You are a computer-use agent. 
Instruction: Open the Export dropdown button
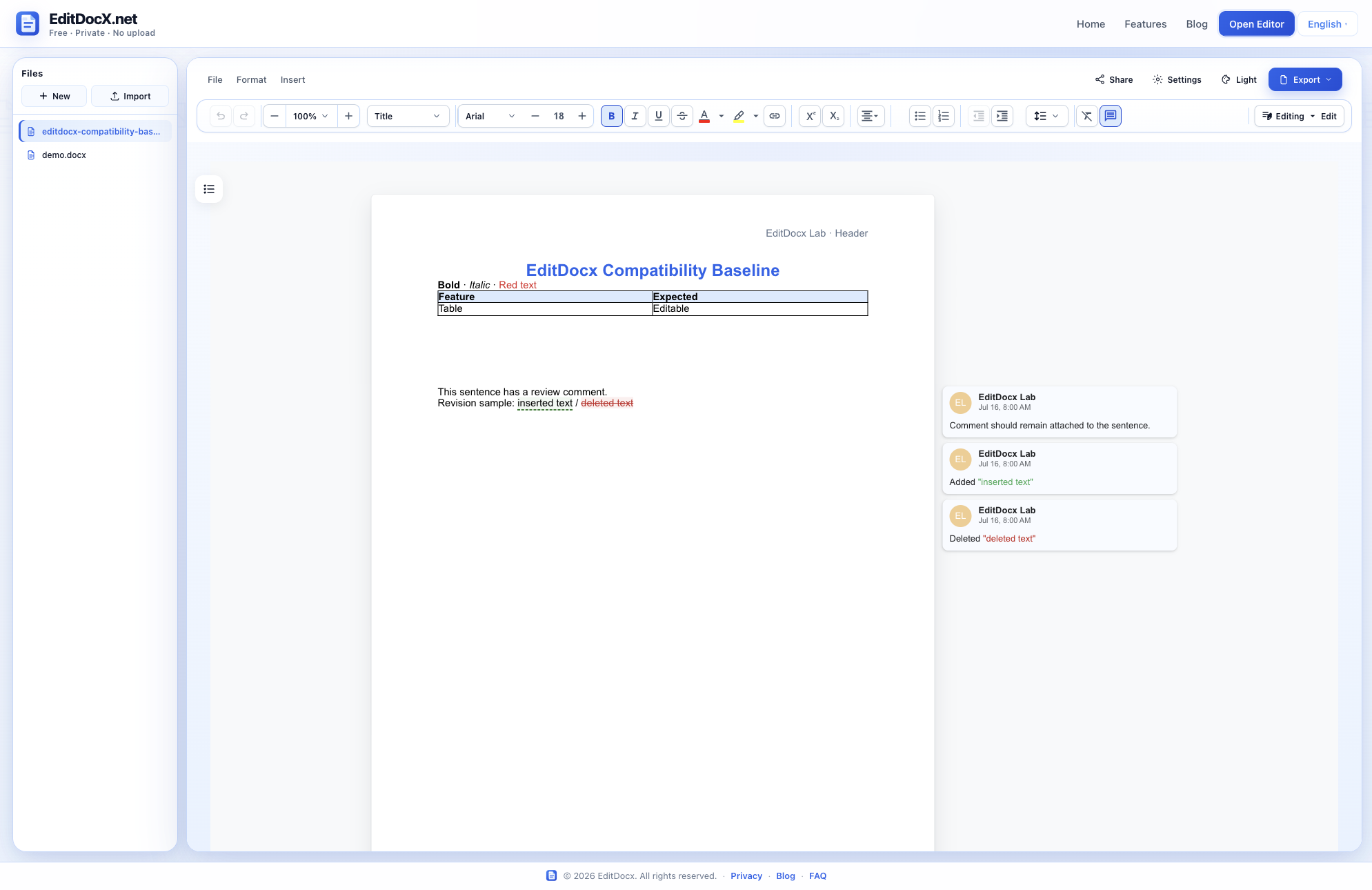(1305, 80)
